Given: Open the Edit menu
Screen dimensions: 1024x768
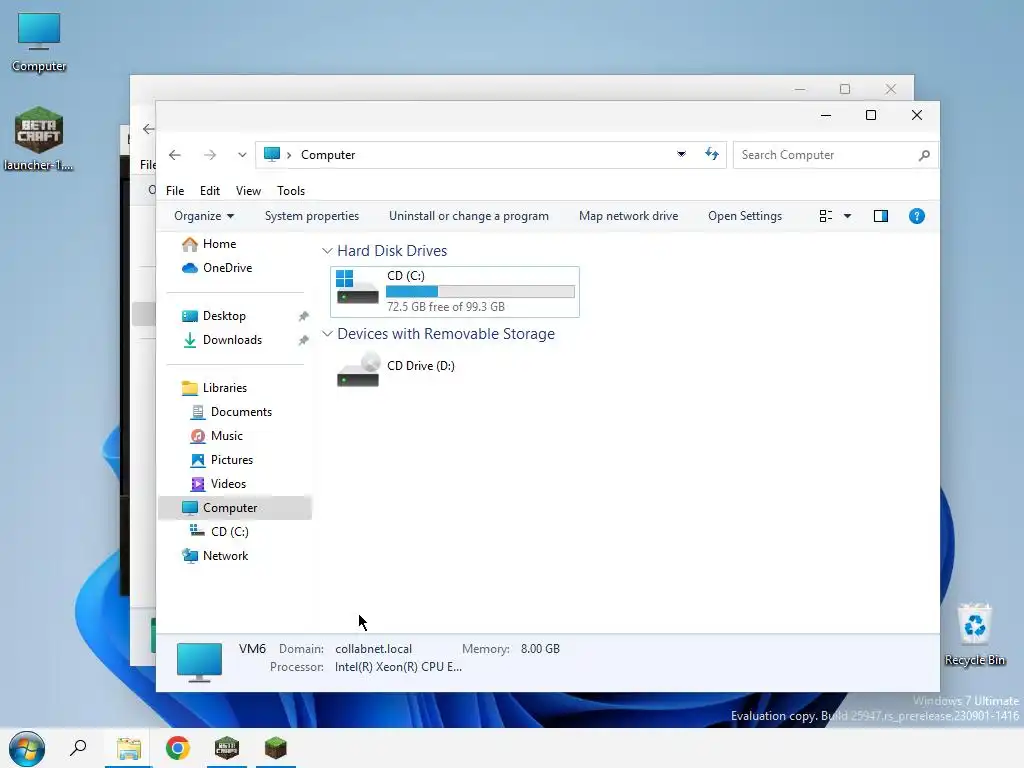Looking at the screenshot, I should 210,191.
